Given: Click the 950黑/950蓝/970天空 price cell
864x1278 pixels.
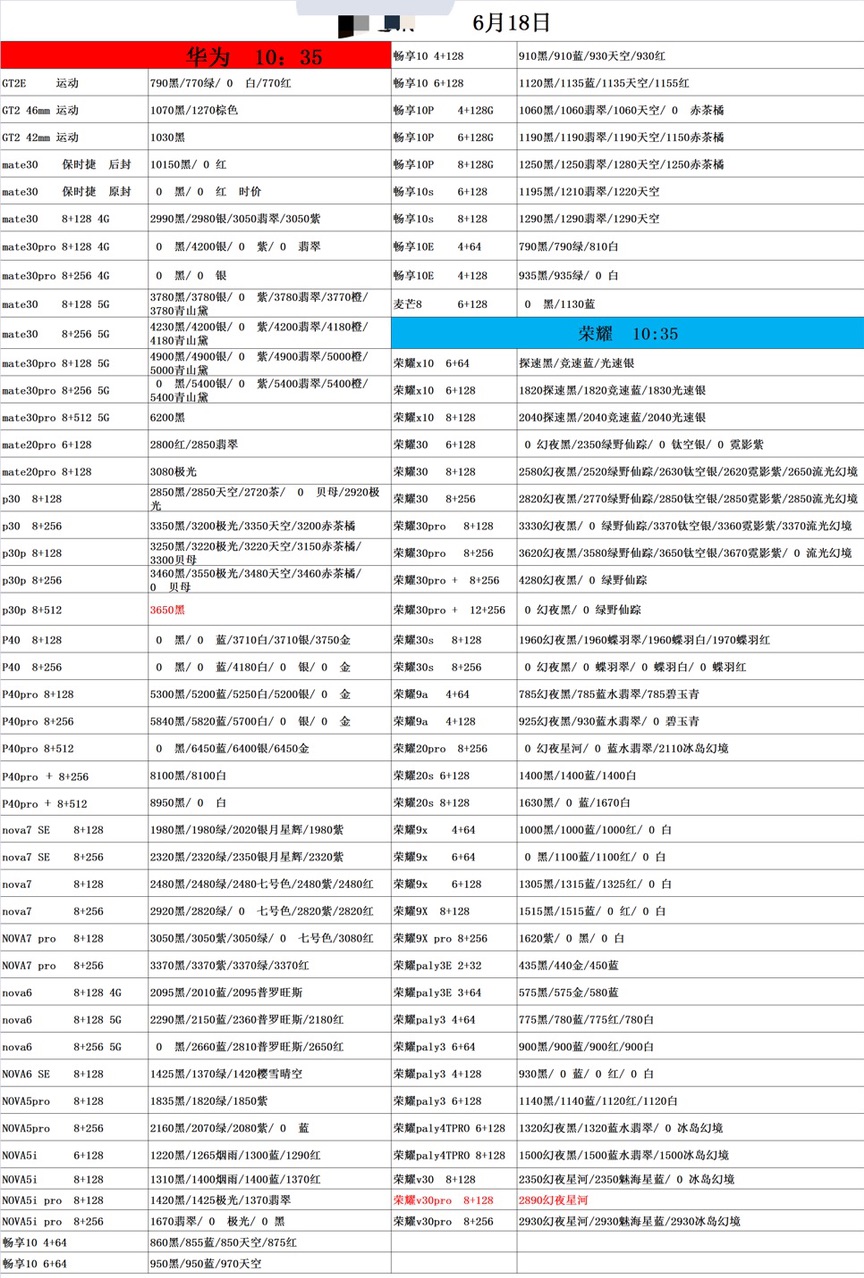Looking at the screenshot, I should point(269,1264).
